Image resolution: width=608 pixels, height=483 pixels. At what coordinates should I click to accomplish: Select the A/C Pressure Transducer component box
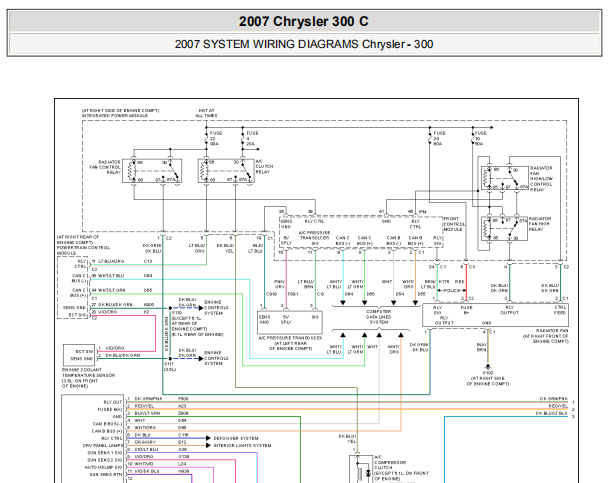tap(290, 323)
